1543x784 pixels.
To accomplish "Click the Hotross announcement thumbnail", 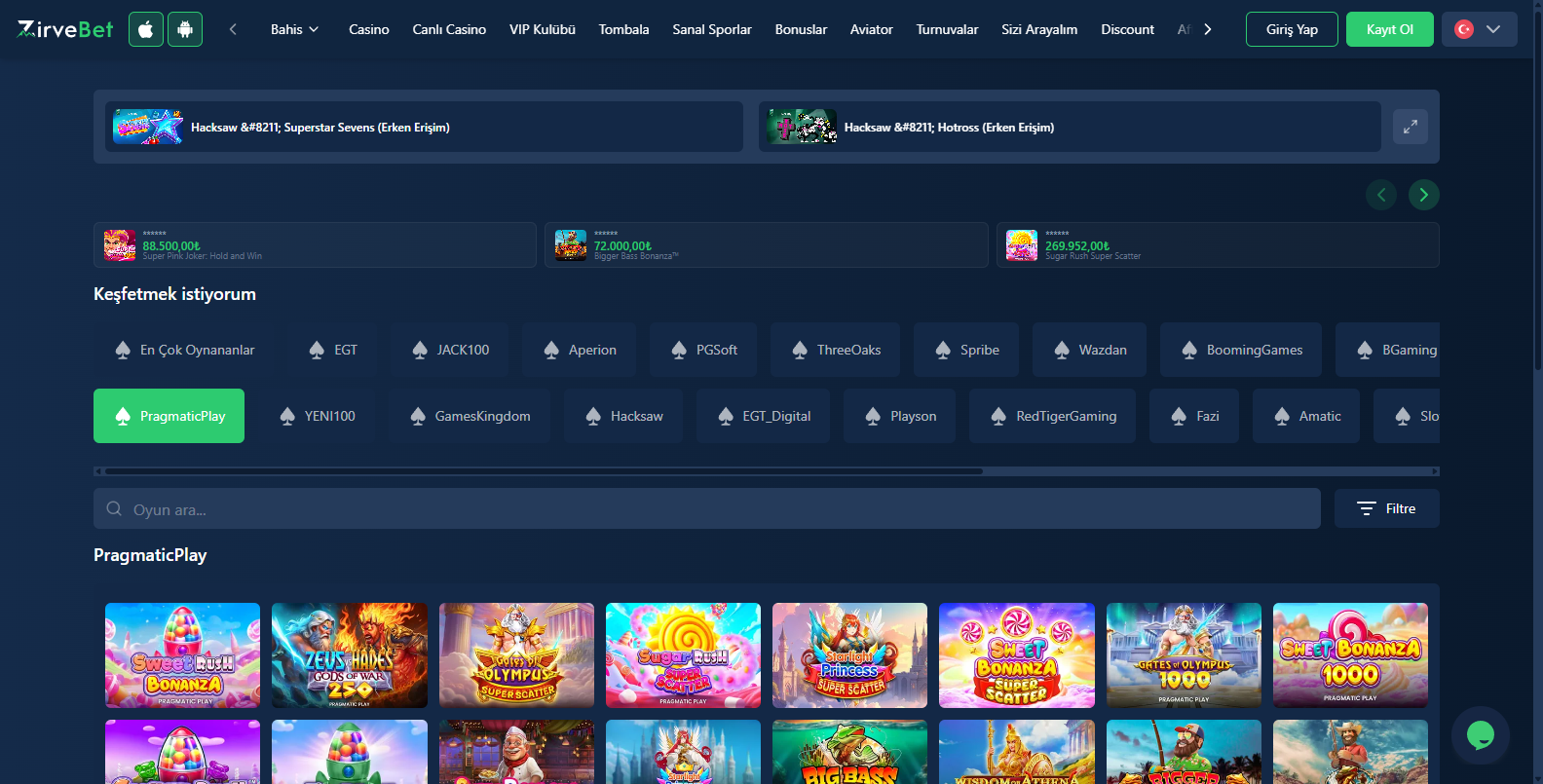I will (x=802, y=127).
